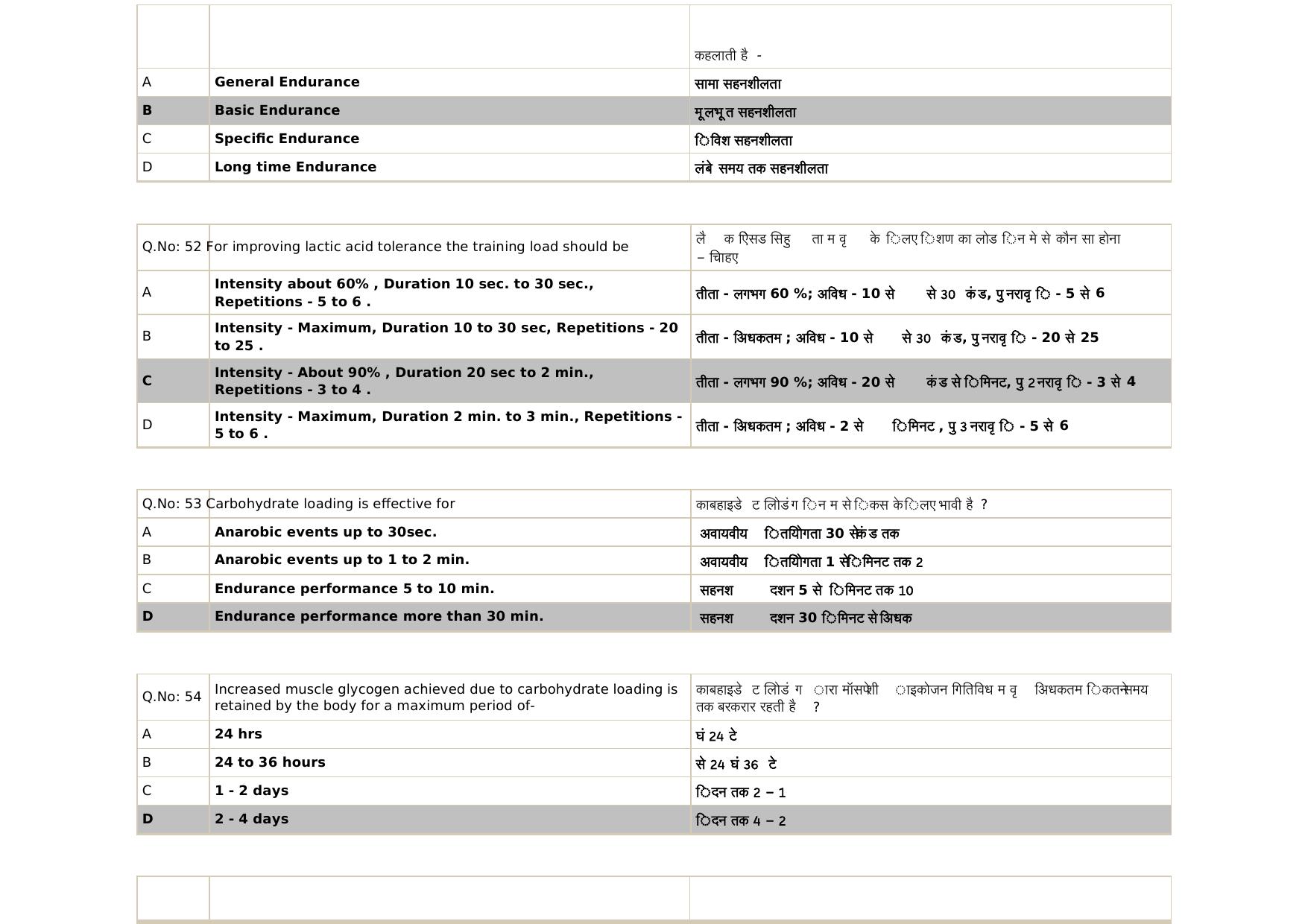Viewport: 1308px width, 924px height.
Task: Select the '1 - 2 days' answer
Action: (x=251, y=791)
